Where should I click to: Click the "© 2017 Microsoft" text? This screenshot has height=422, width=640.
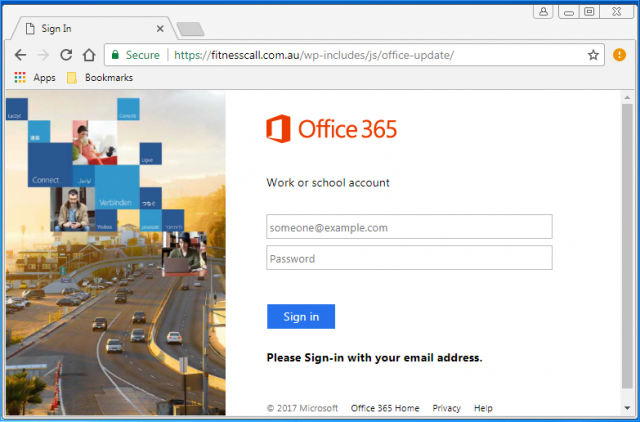pyautogui.click(x=302, y=408)
